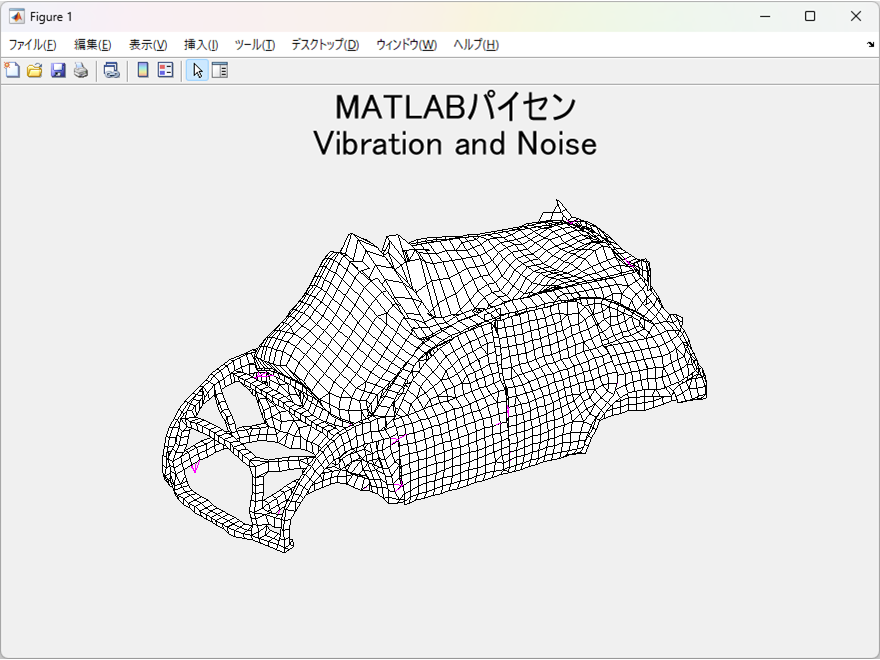Toggle the Edit Plot arrow tool
Image resolution: width=880 pixels, height=660 pixels.
(197, 70)
